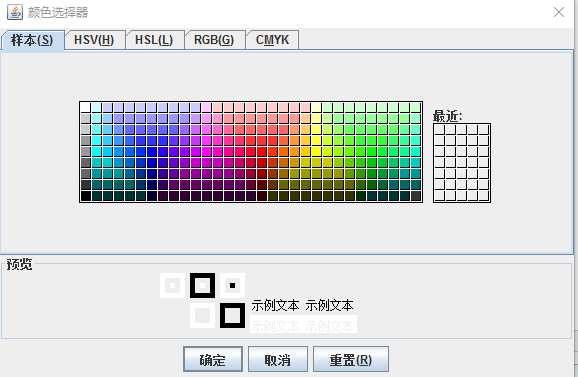The height and width of the screenshot is (377, 578).
Task: Pick the black swatch at palette's bottom-left corner
Action: (x=86, y=196)
